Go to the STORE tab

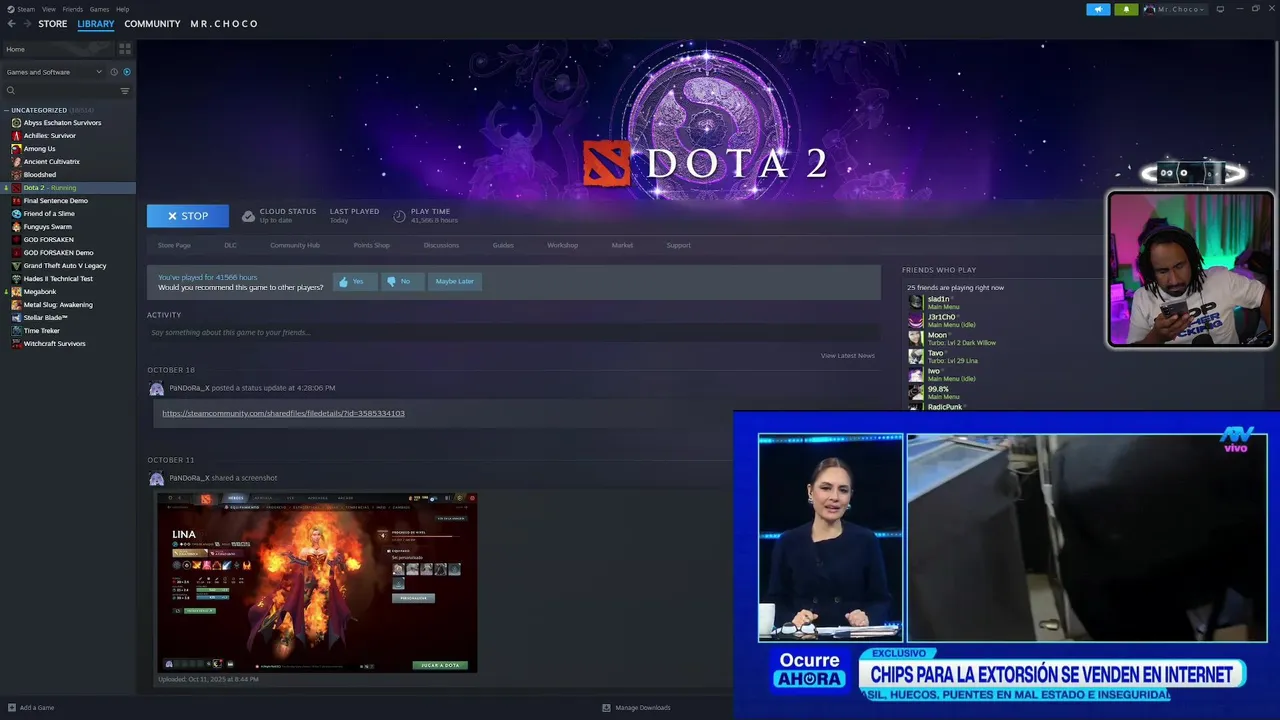click(53, 24)
